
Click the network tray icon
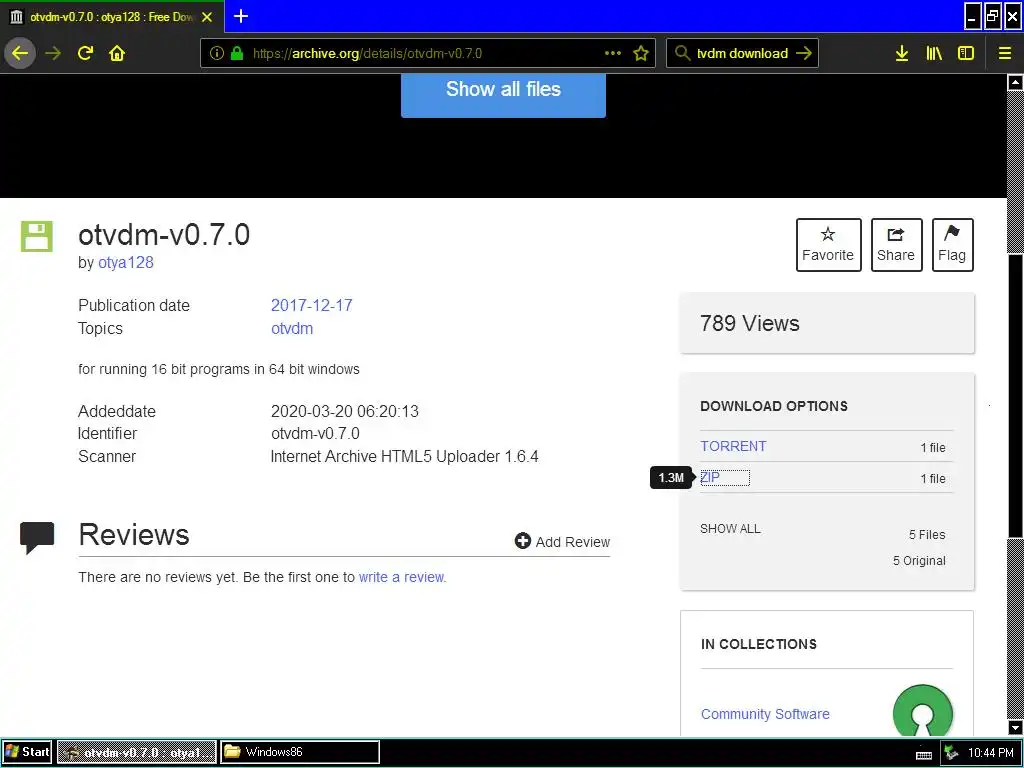click(952, 753)
